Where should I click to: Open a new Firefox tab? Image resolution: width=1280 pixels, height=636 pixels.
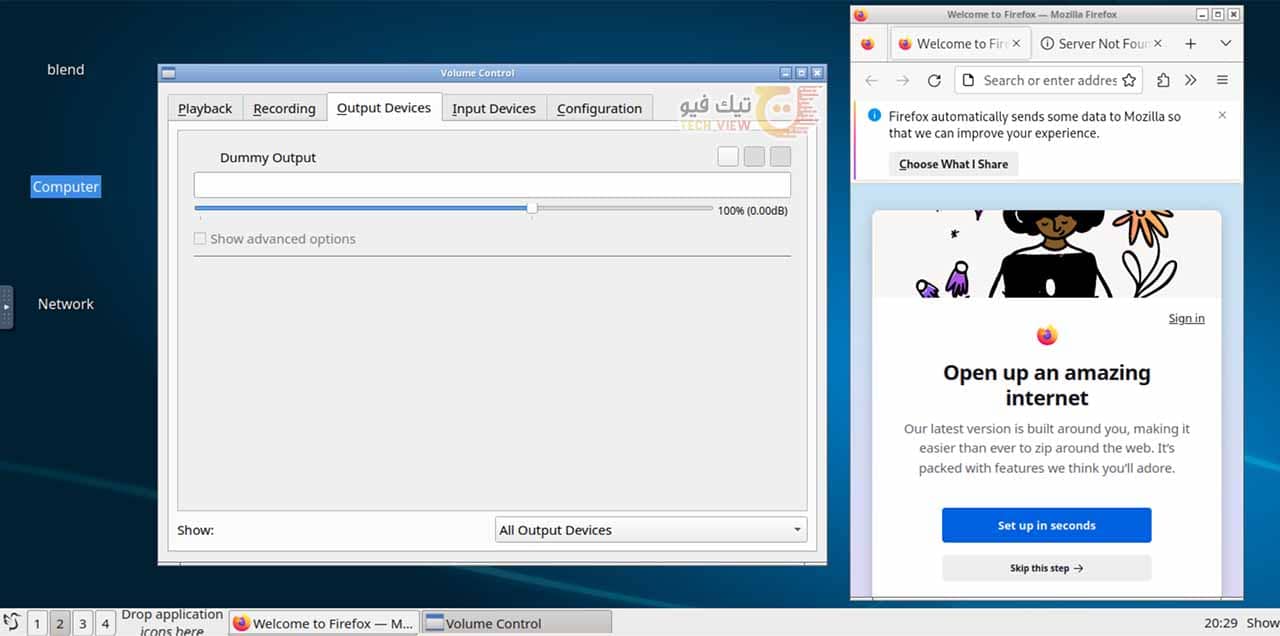pos(1190,44)
